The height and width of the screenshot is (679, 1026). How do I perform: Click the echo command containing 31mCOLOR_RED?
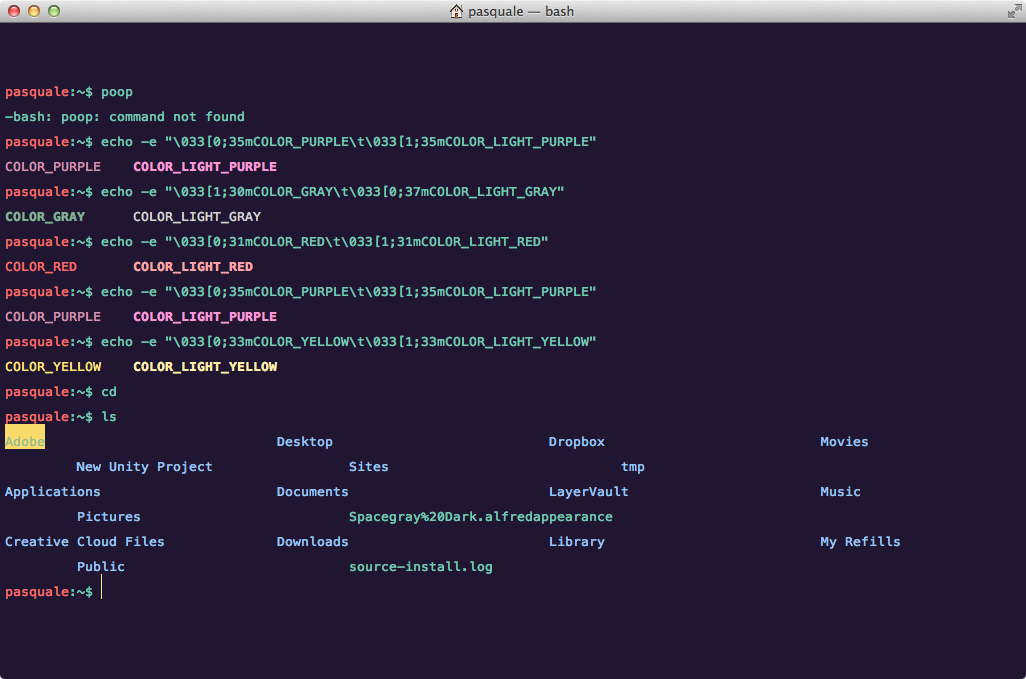coord(325,242)
